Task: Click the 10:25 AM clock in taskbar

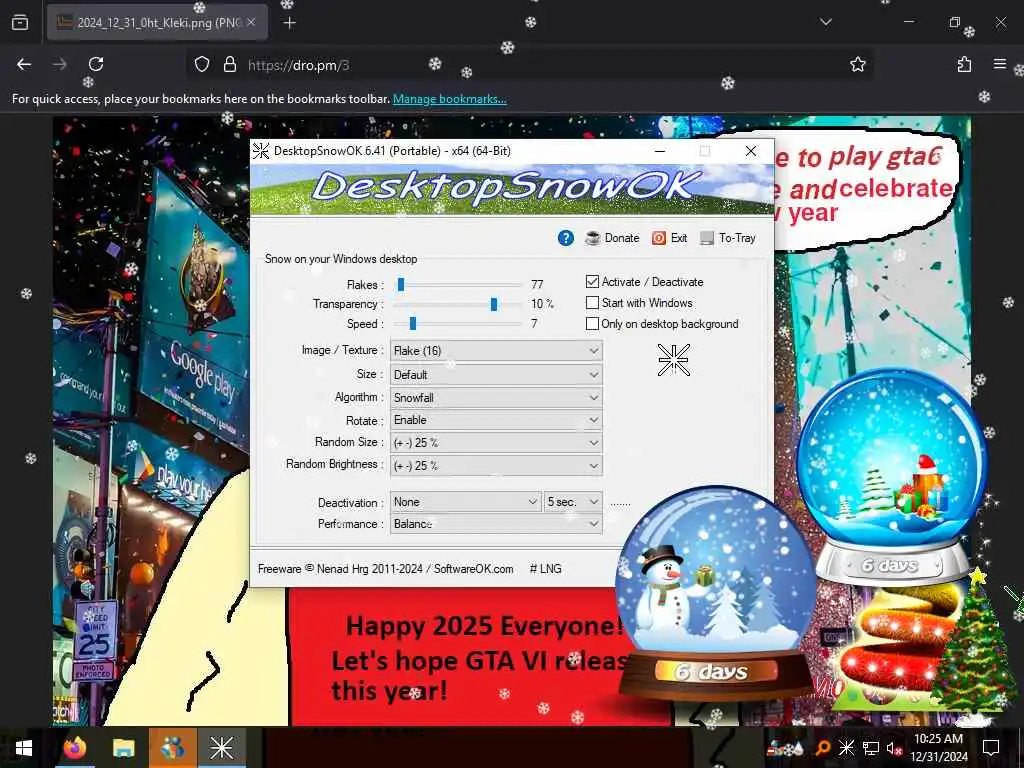Action: tap(938, 748)
